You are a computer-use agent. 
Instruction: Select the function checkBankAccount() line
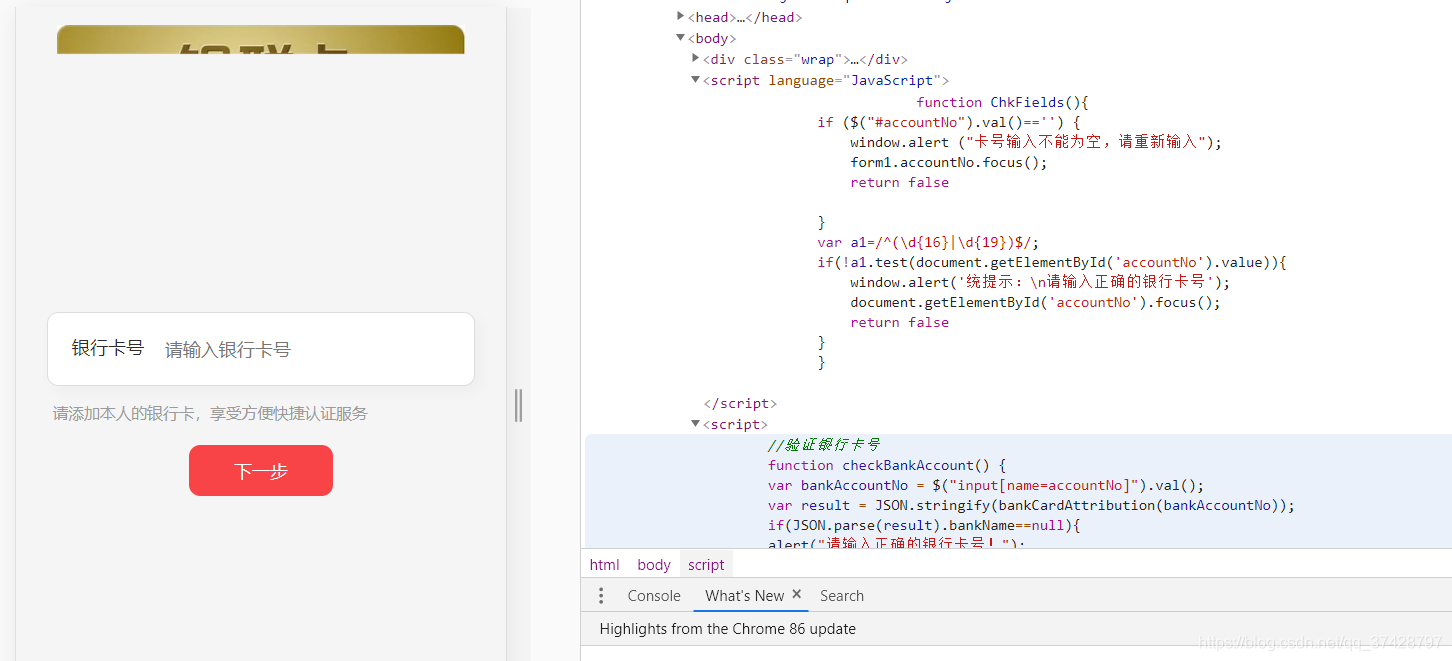[x=887, y=465]
